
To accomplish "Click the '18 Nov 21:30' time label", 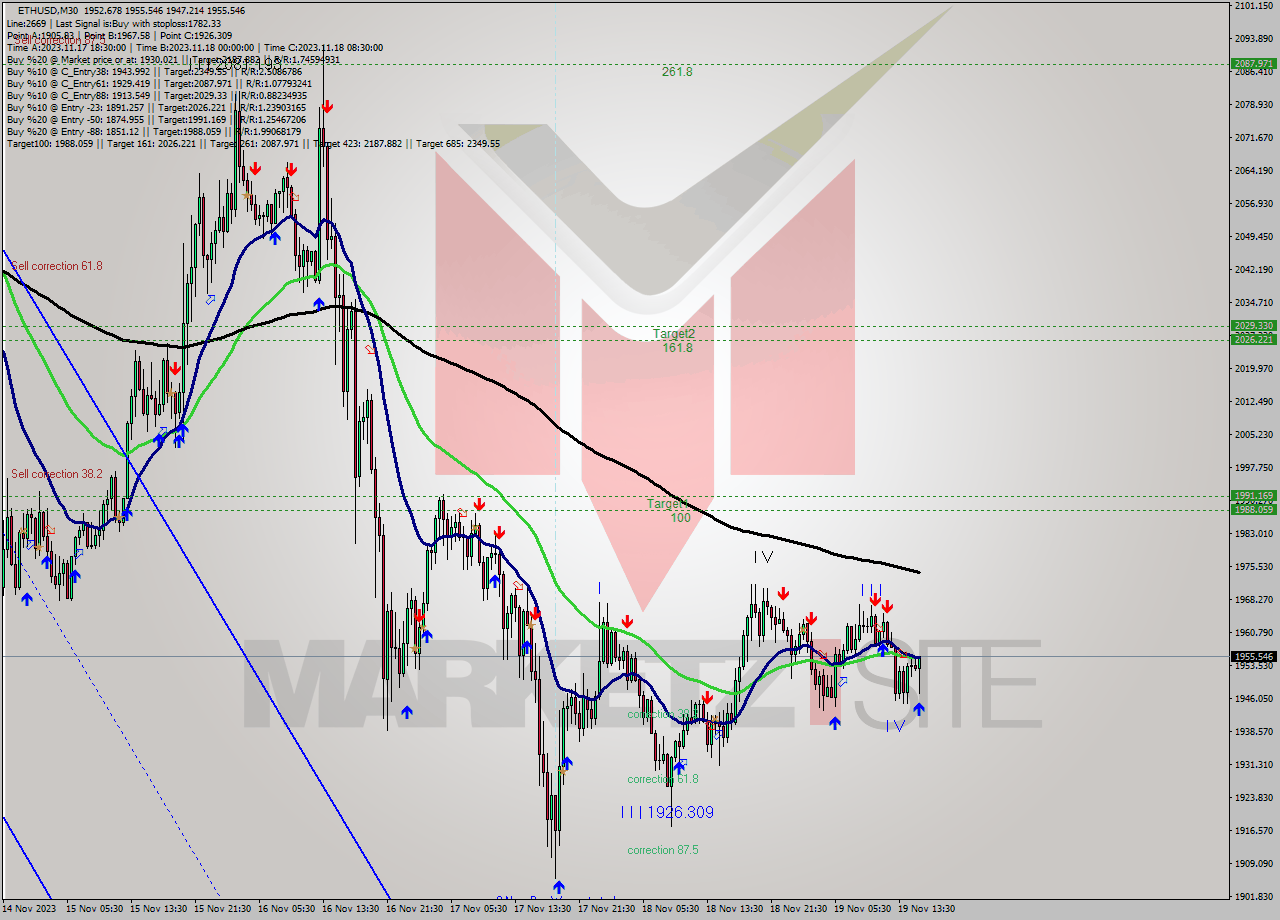I will pyautogui.click(x=799, y=910).
